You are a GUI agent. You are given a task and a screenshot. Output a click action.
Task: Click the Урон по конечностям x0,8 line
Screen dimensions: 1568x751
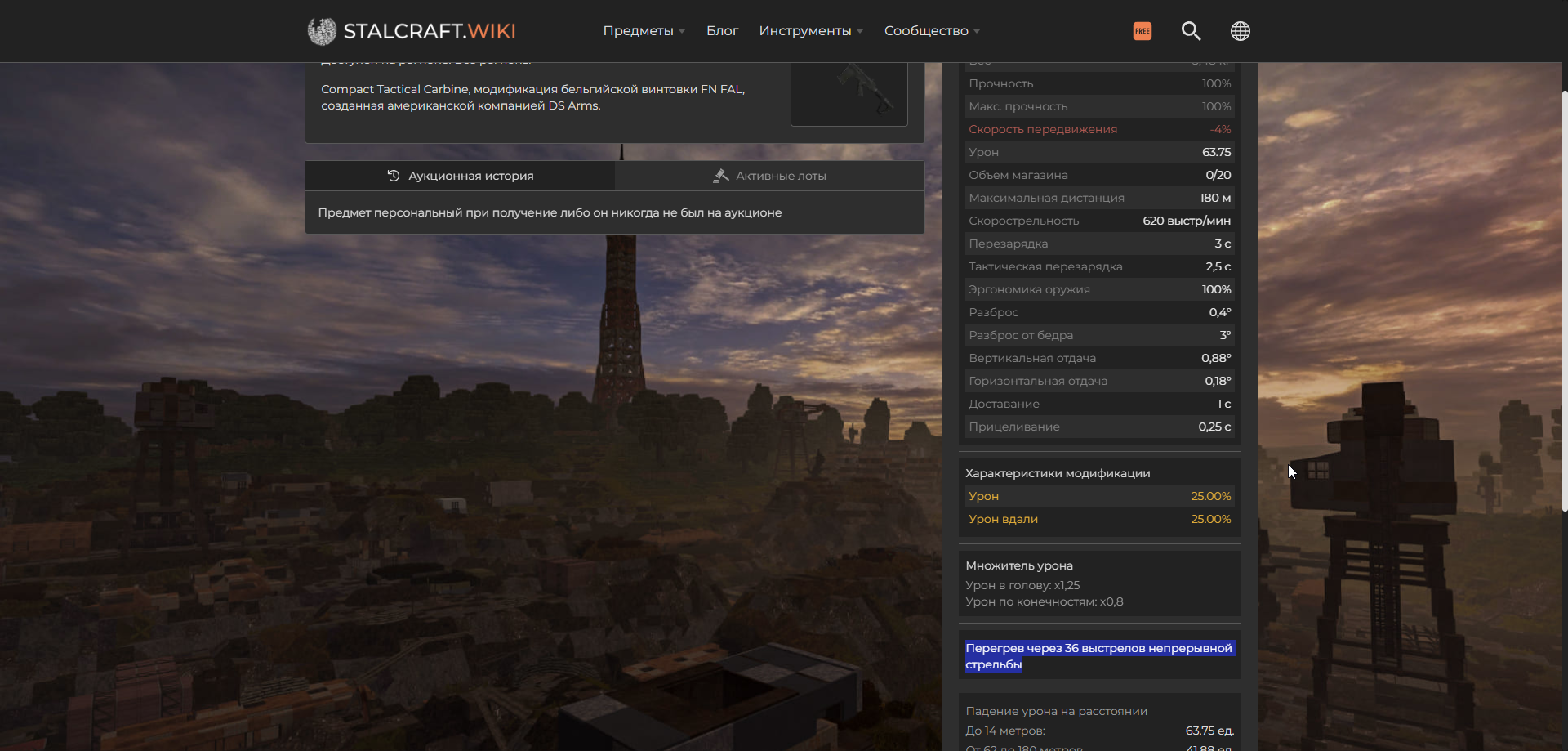[1045, 601]
